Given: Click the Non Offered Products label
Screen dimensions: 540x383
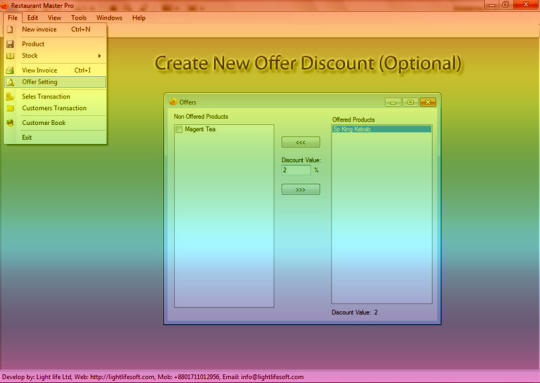Looking at the screenshot, I should click(x=201, y=116).
